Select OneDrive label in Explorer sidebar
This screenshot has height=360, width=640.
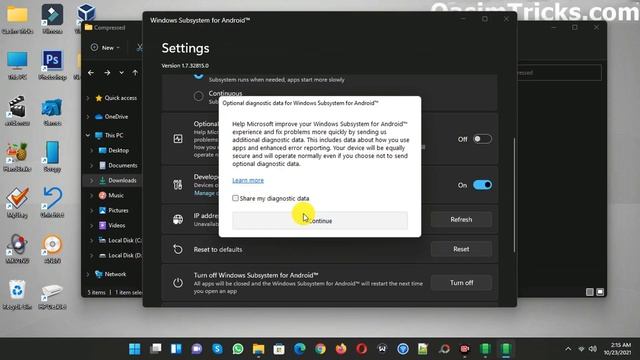click(x=116, y=117)
